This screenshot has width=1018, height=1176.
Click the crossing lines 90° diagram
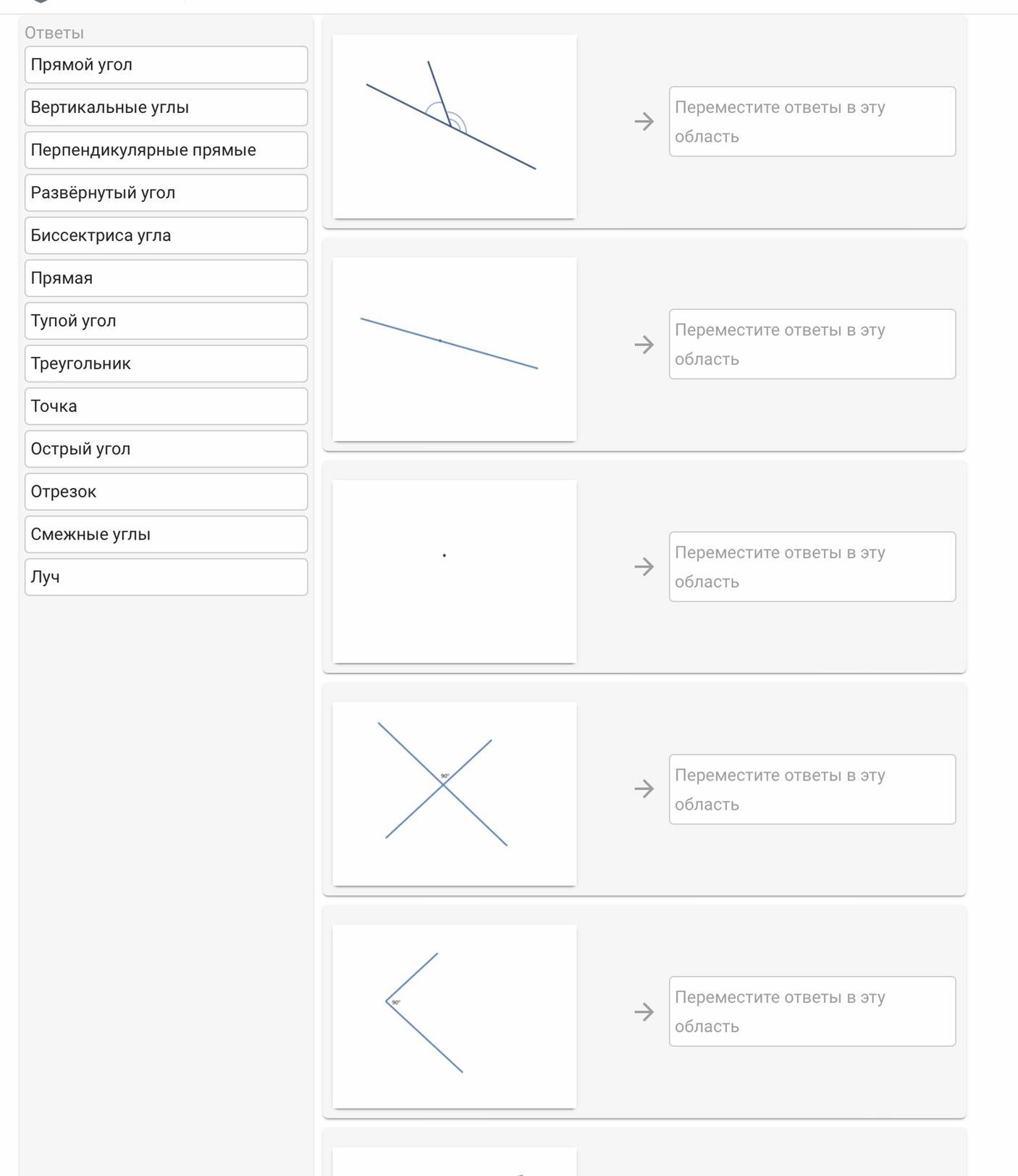click(455, 793)
